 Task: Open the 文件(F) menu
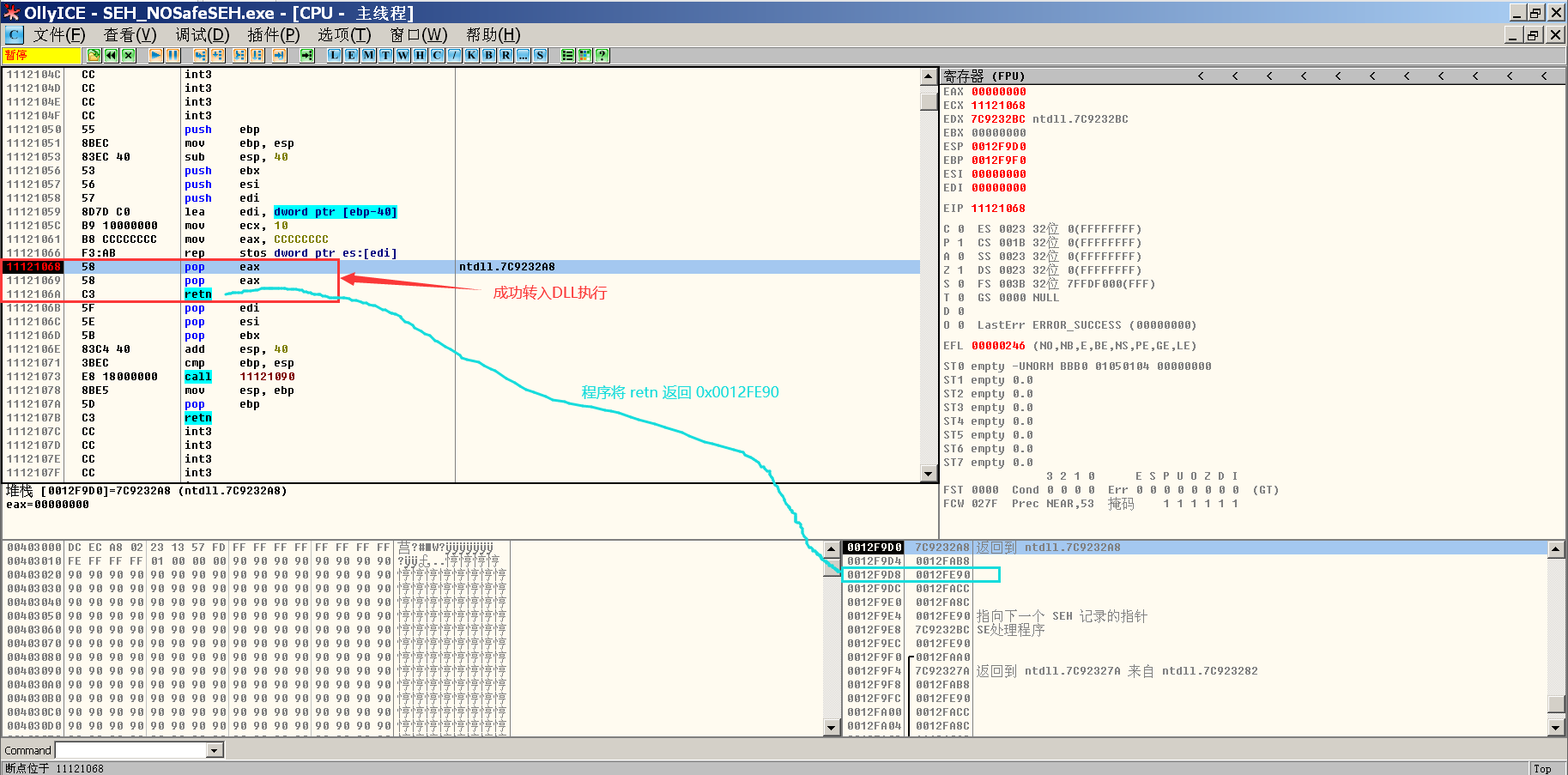pyautogui.click(x=58, y=35)
